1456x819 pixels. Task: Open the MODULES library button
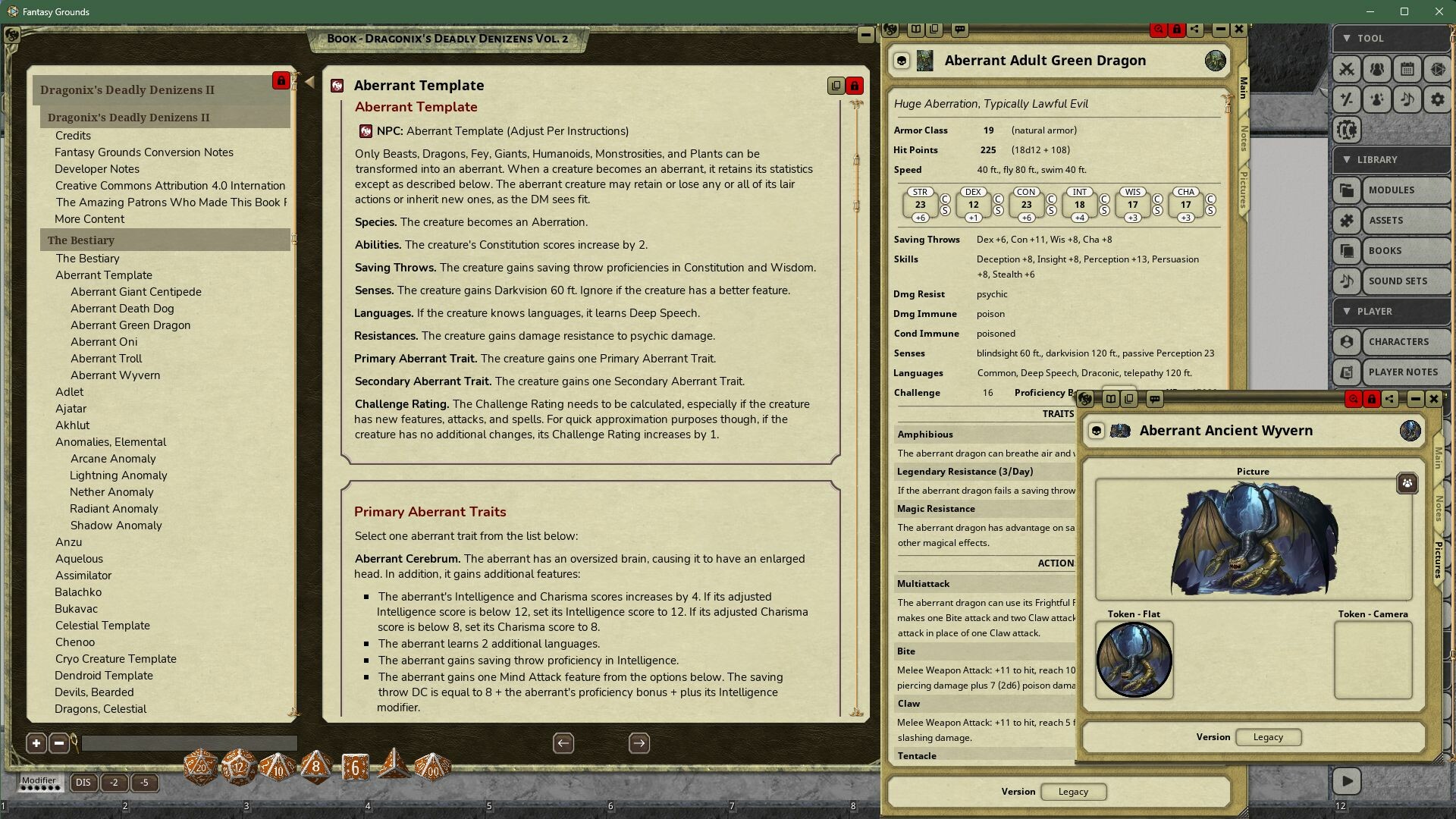(1405, 190)
